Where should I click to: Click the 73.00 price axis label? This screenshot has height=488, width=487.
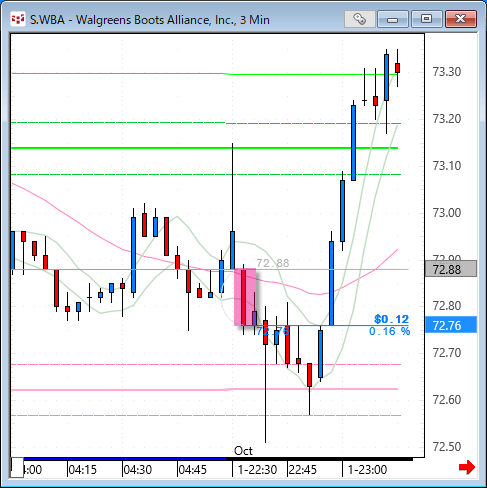(447, 213)
